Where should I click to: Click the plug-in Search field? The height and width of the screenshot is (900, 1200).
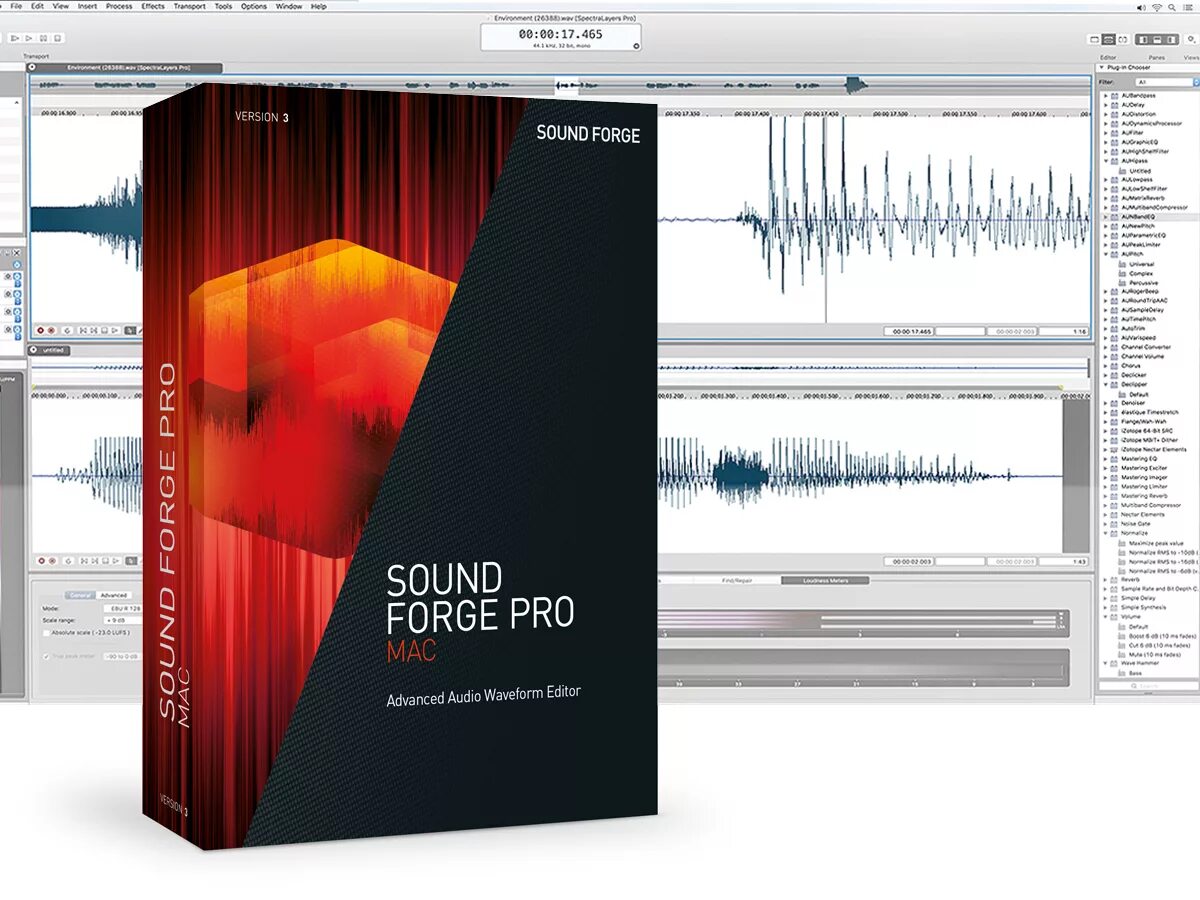[x=1148, y=687]
